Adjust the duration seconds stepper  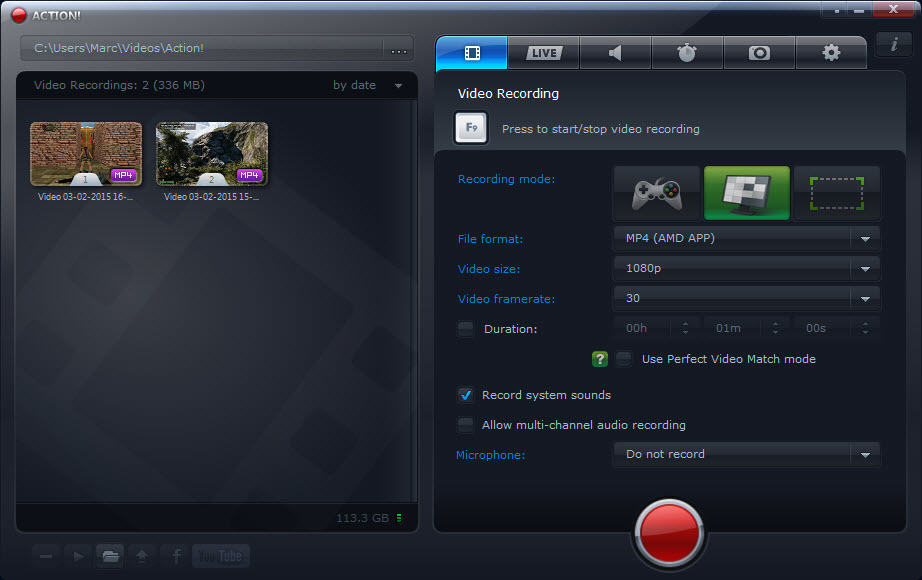click(x=866, y=328)
